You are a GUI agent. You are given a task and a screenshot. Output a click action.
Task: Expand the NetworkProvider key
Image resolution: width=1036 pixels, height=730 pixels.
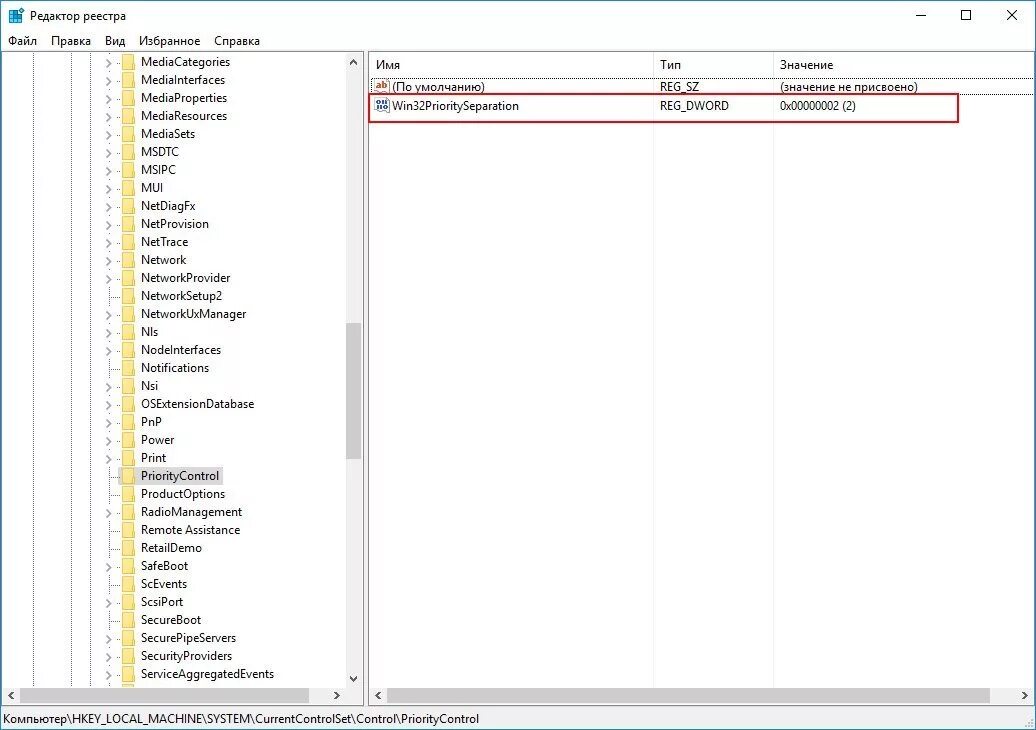109,279
